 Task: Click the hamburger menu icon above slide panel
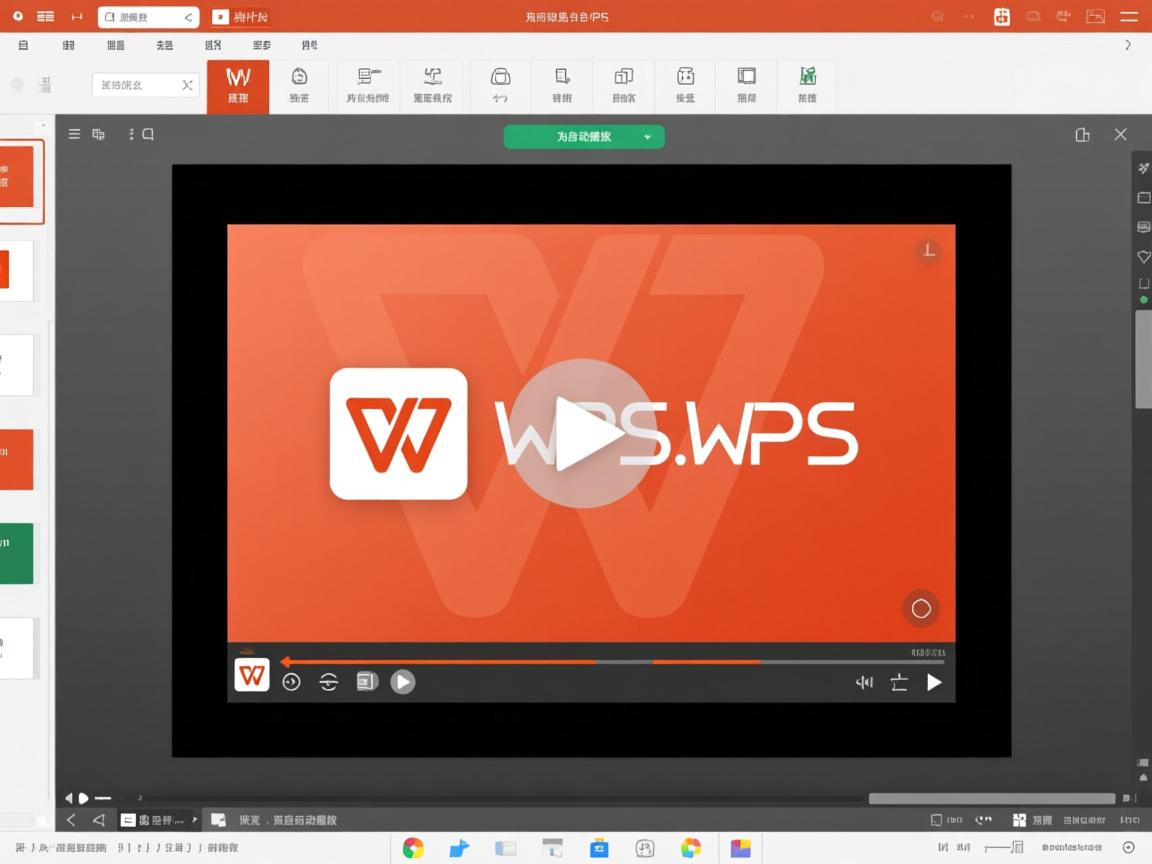tap(74, 134)
